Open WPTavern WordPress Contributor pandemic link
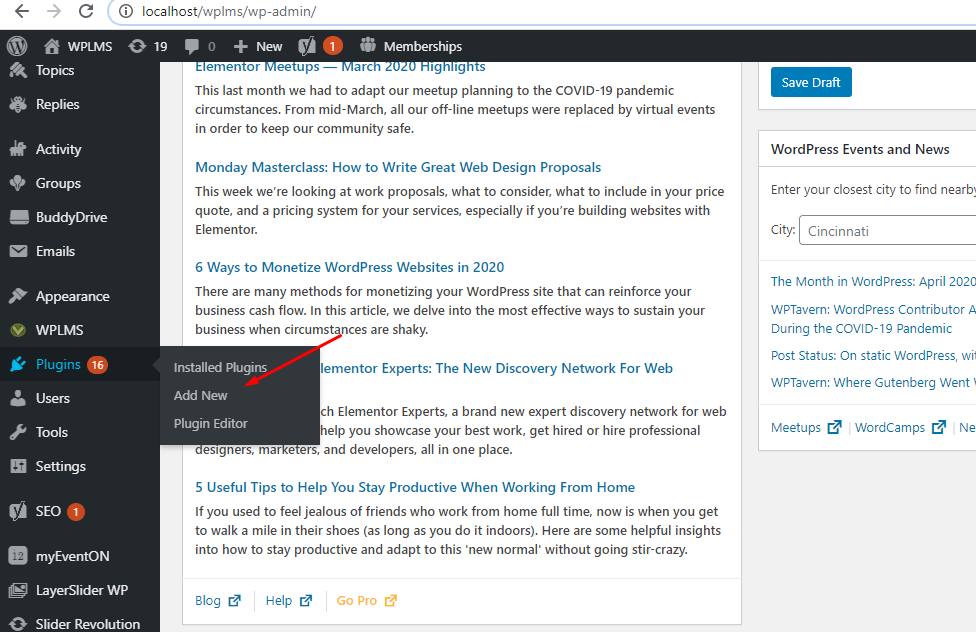Viewport: 976px width, 632px height. point(873,319)
